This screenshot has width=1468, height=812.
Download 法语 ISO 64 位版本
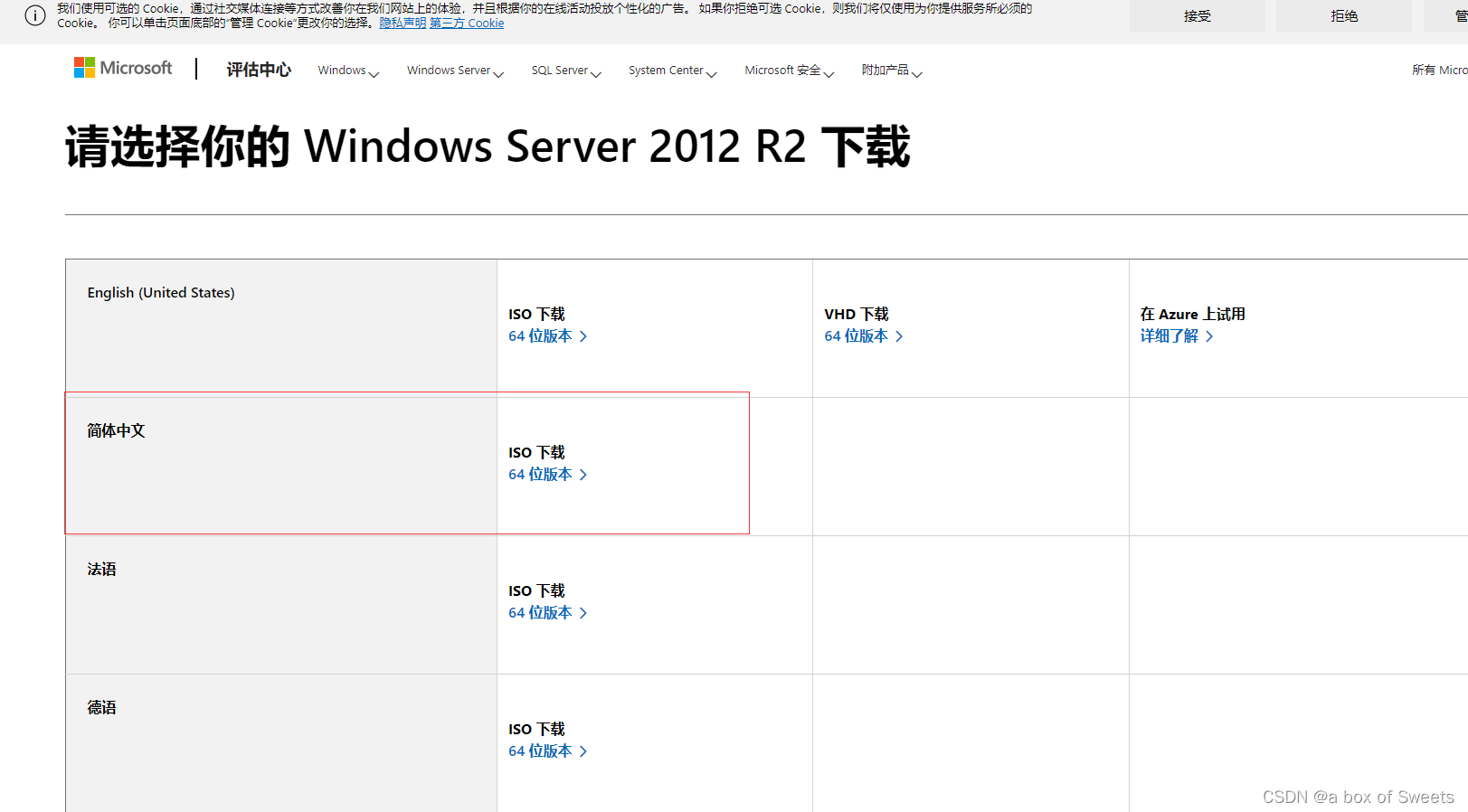[x=547, y=612]
